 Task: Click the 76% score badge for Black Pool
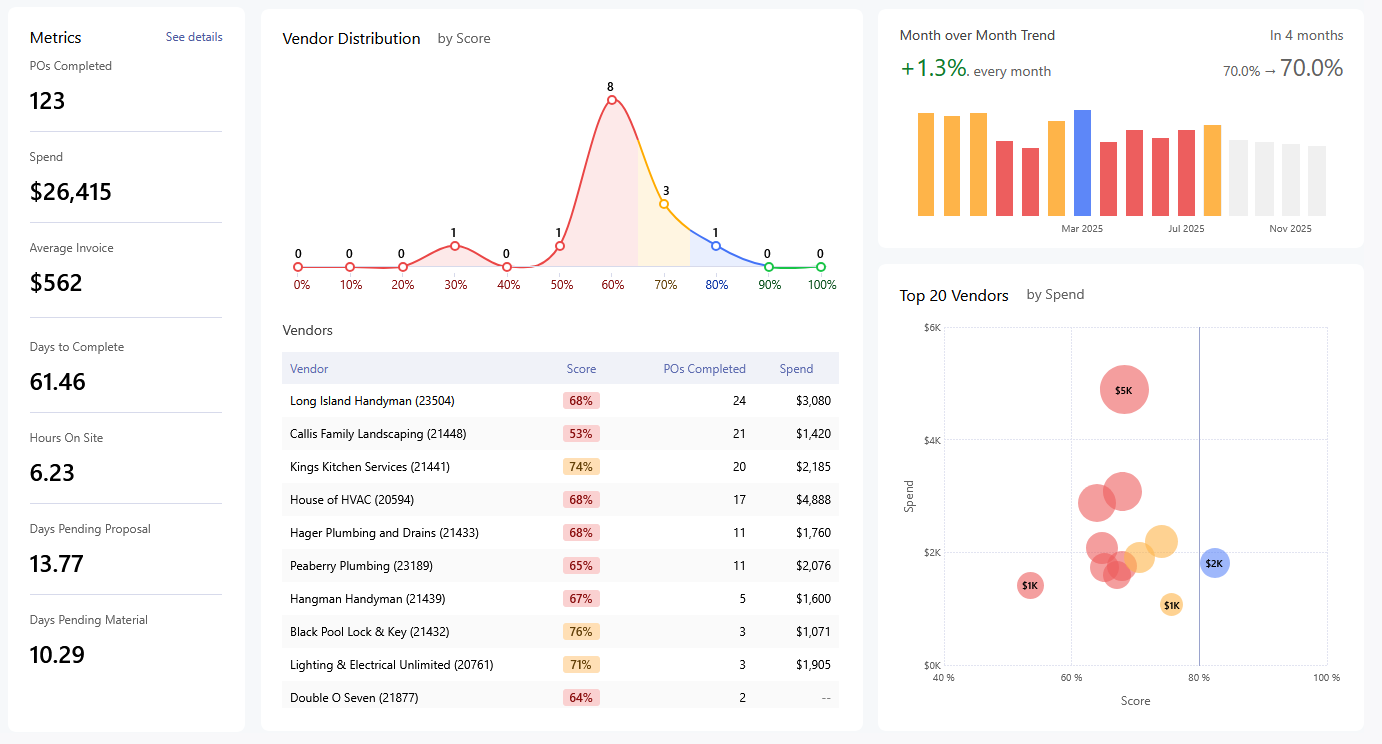[581, 632]
